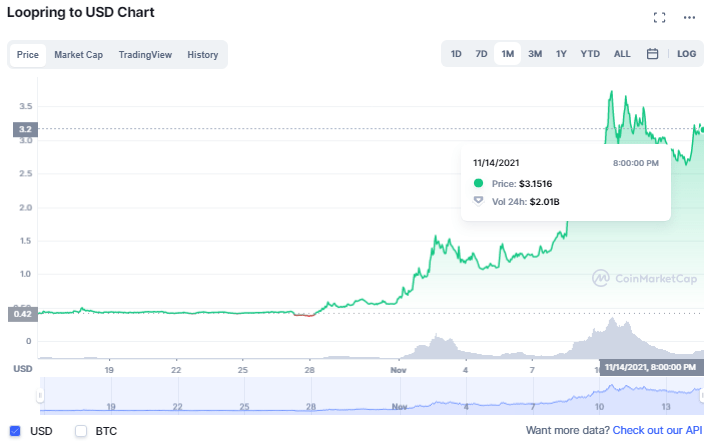The height and width of the screenshot is (441, 706).
Task: Enable the BTC currency checkbox
Action: click(x=81, y=431)
